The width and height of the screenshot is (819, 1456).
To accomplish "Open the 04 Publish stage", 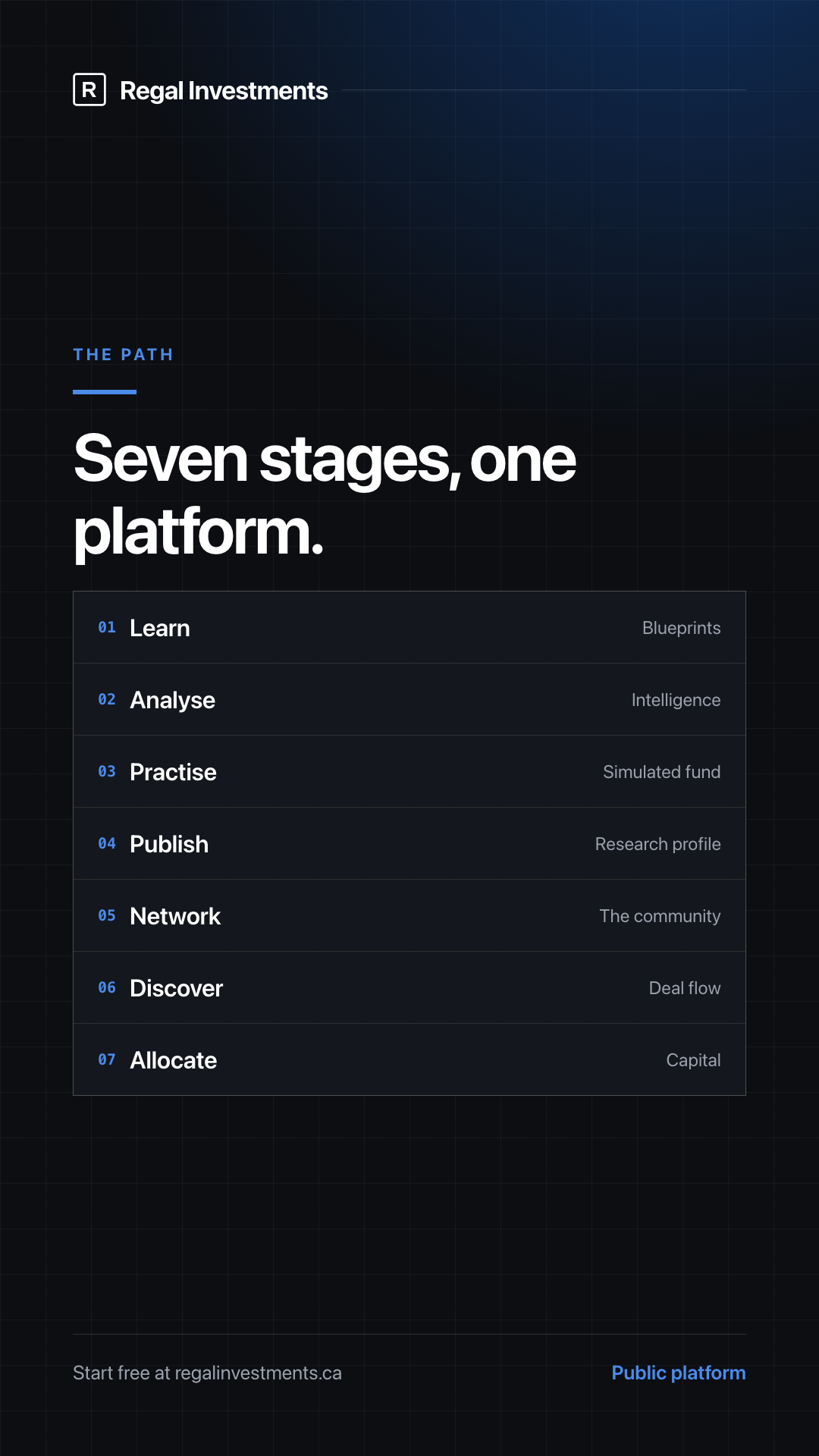I will 409,844.
